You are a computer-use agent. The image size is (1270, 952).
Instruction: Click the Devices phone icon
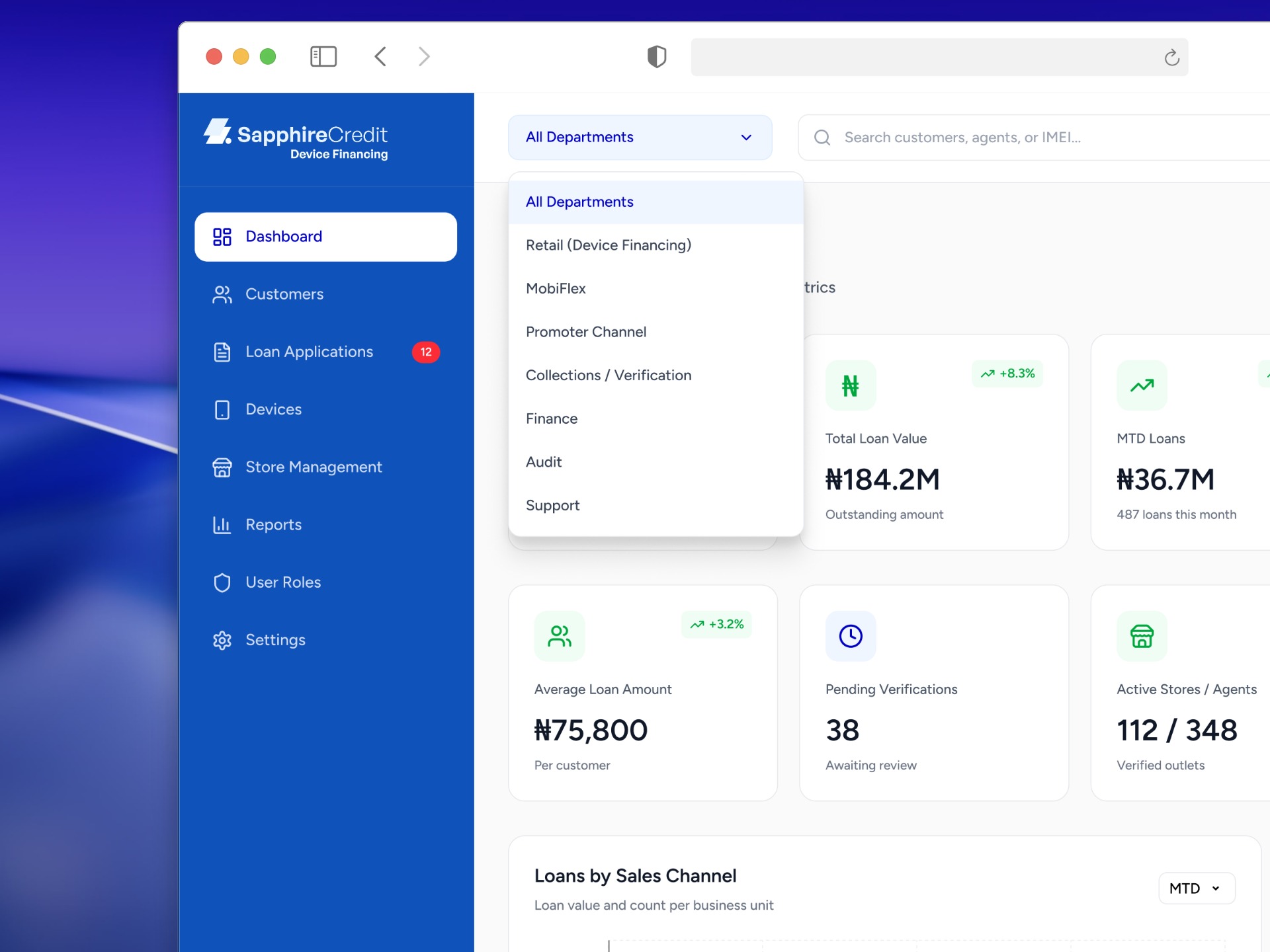222,409
